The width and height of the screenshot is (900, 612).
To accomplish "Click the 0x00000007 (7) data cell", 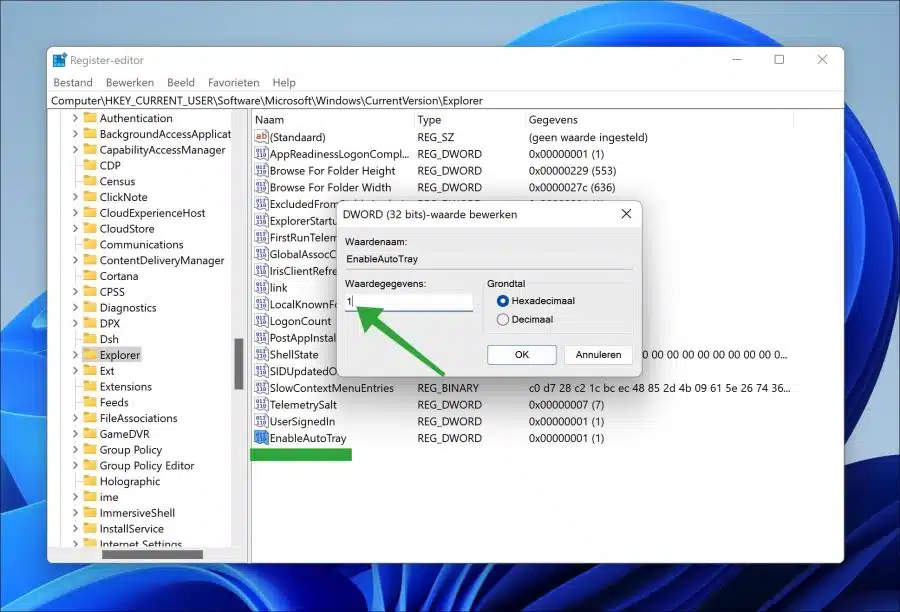I will 566,405.
